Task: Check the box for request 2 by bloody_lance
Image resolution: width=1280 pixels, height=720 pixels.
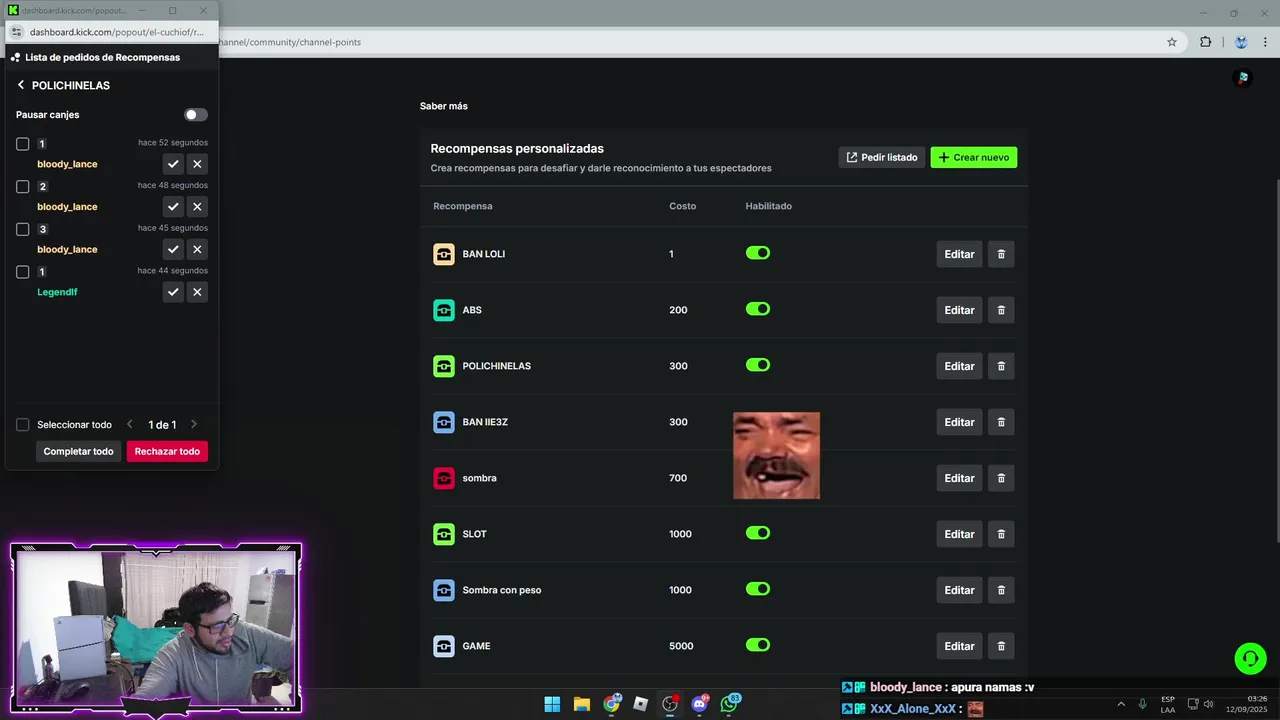Action: [x=23, y=186]
